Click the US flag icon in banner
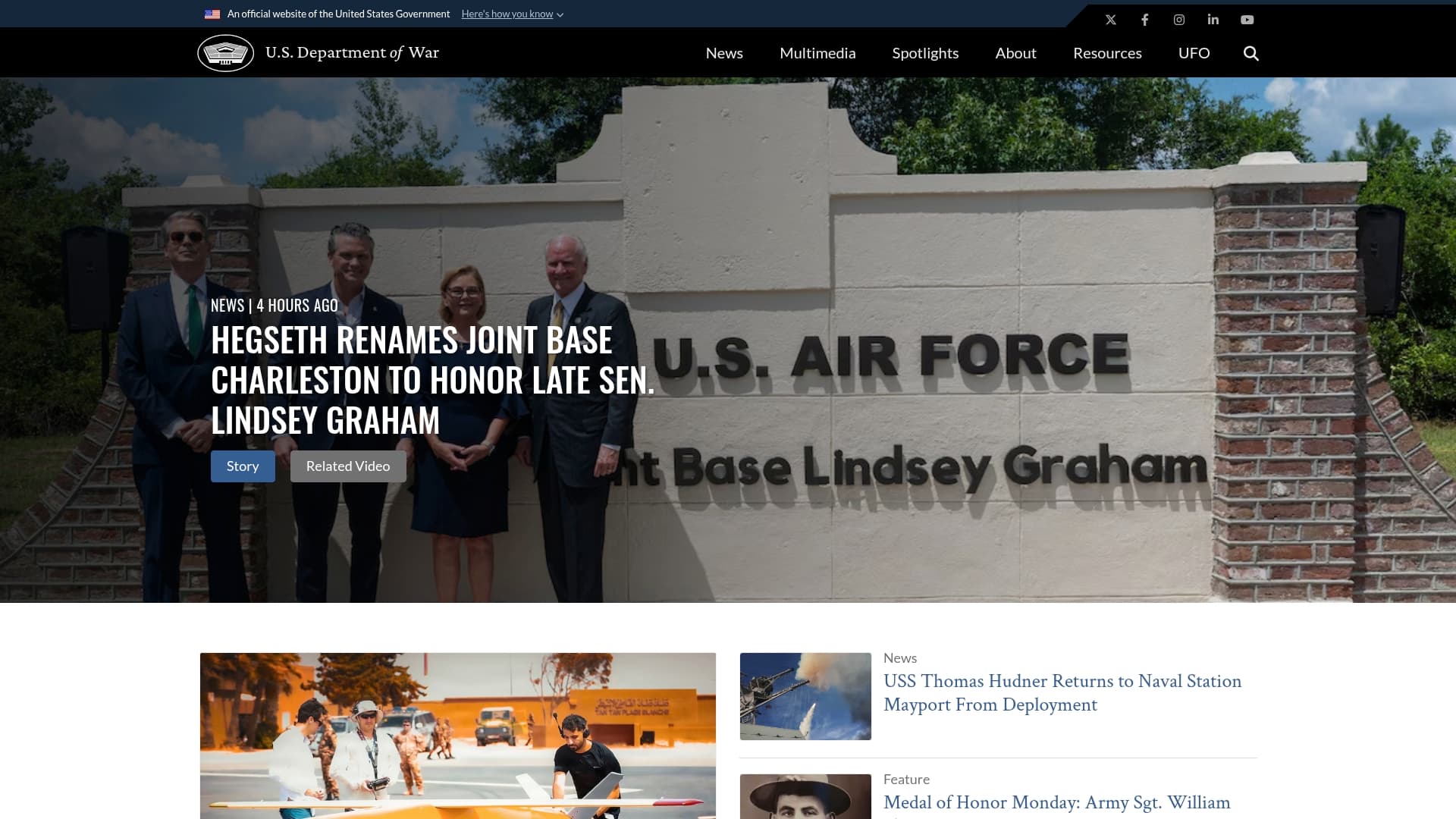 pyautogui.click(x=212, y=14)
